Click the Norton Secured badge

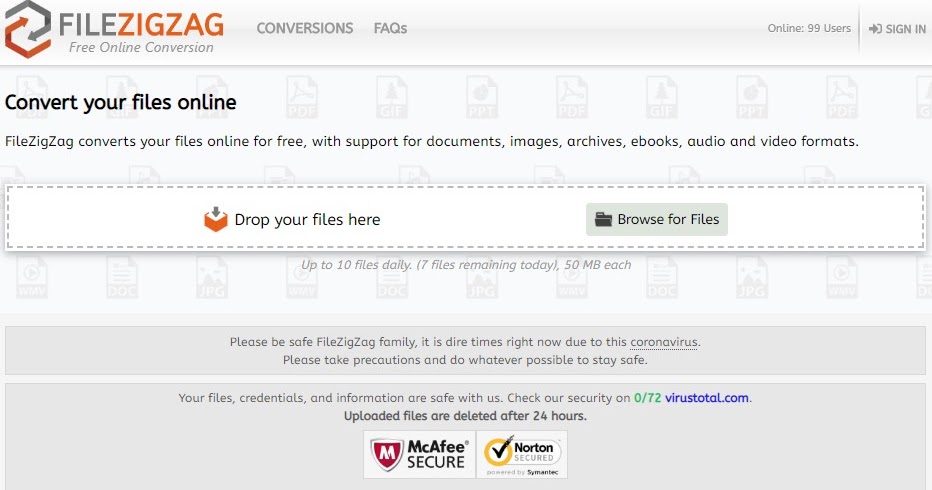tap(522, 455)
